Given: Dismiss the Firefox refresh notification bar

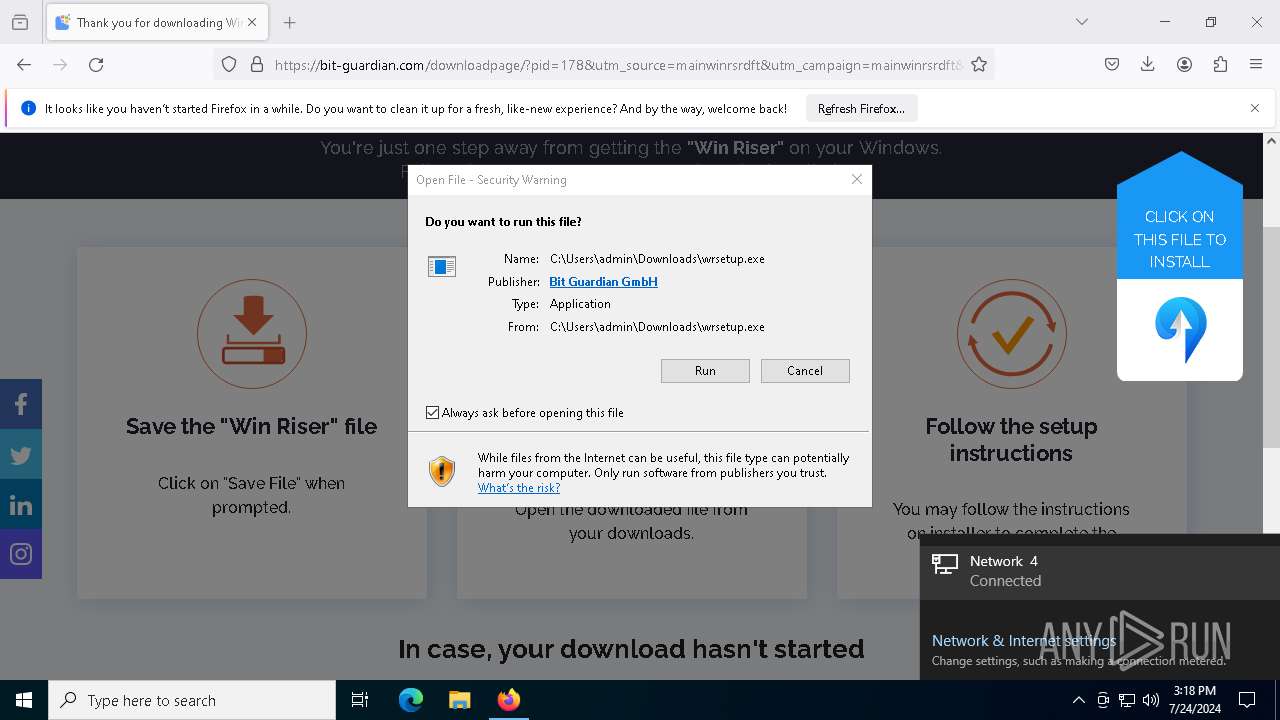Looking at the screenshot, I should (x=1255, y=108).
